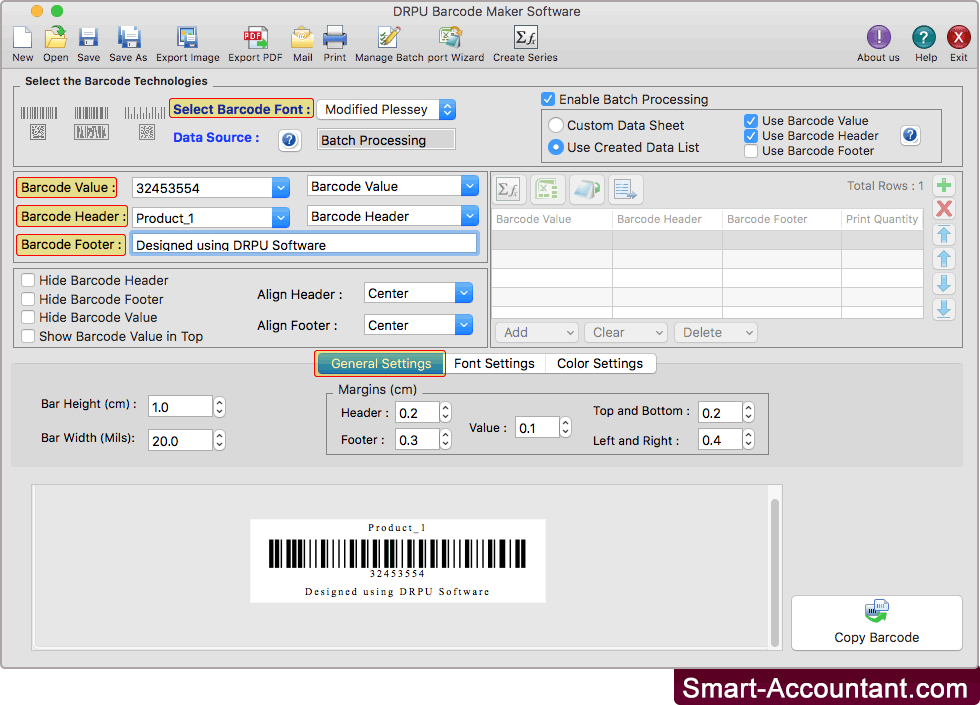
Task: Enable Show Barcode Value in Top
Action: (28, 336)
